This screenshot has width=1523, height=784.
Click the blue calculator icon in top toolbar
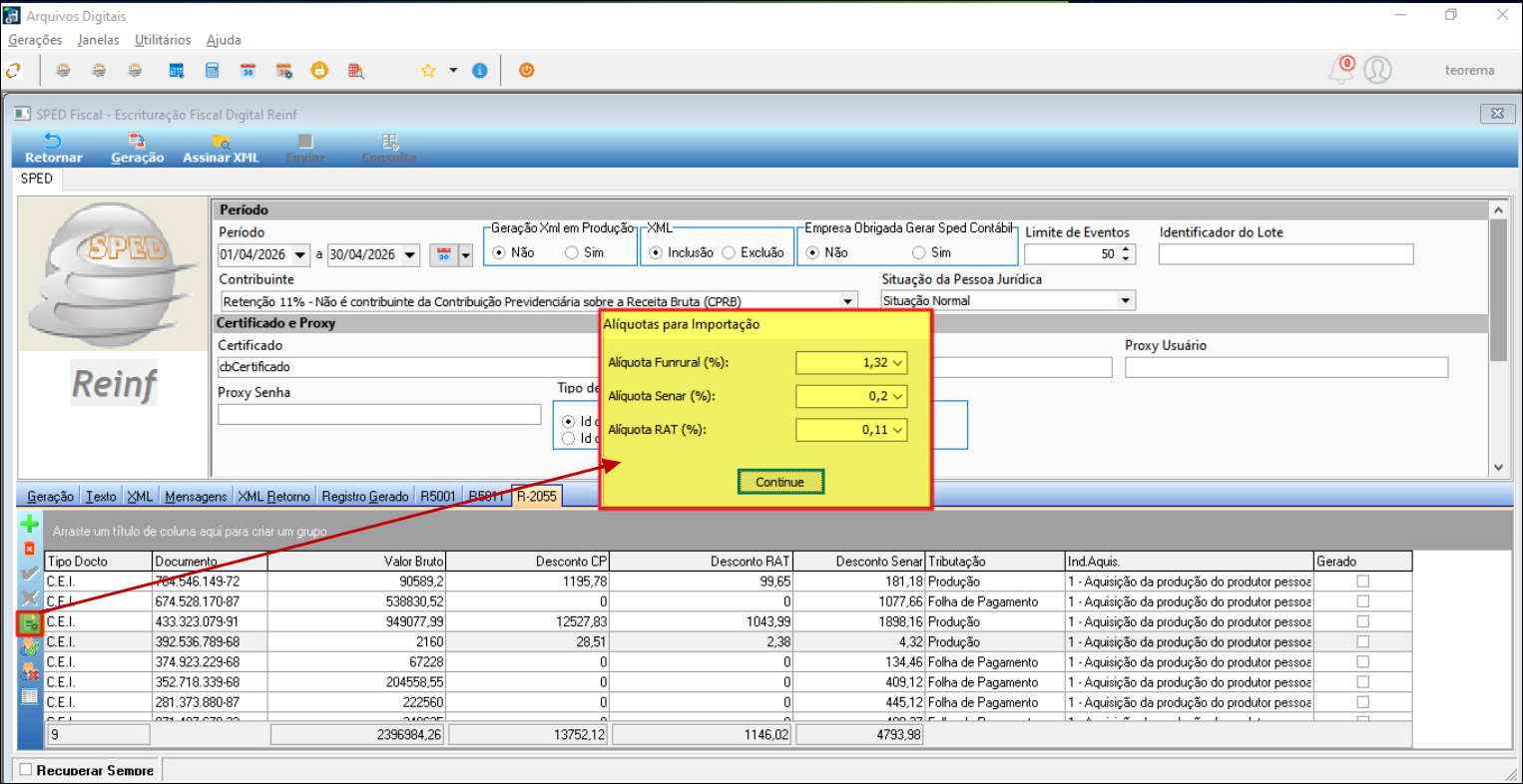coord(212,71)
